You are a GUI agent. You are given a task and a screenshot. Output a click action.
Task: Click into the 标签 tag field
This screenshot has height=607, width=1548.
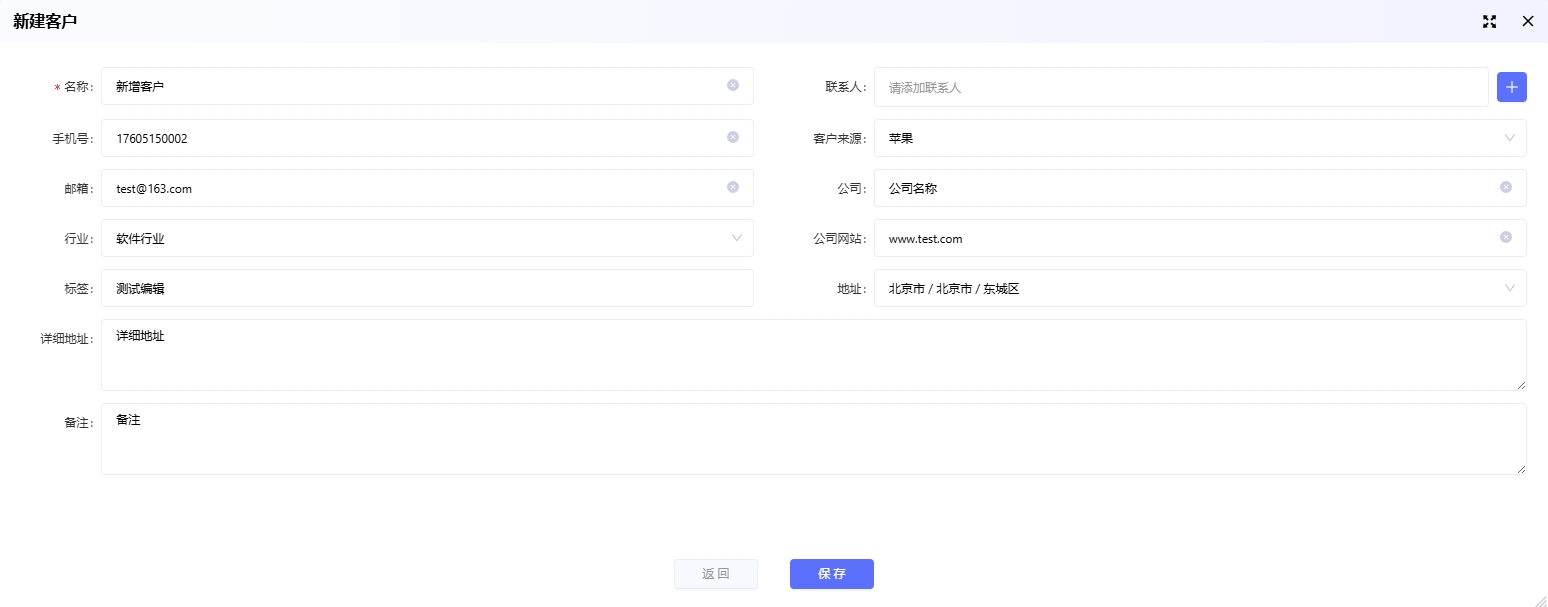(x=427, y=288)
